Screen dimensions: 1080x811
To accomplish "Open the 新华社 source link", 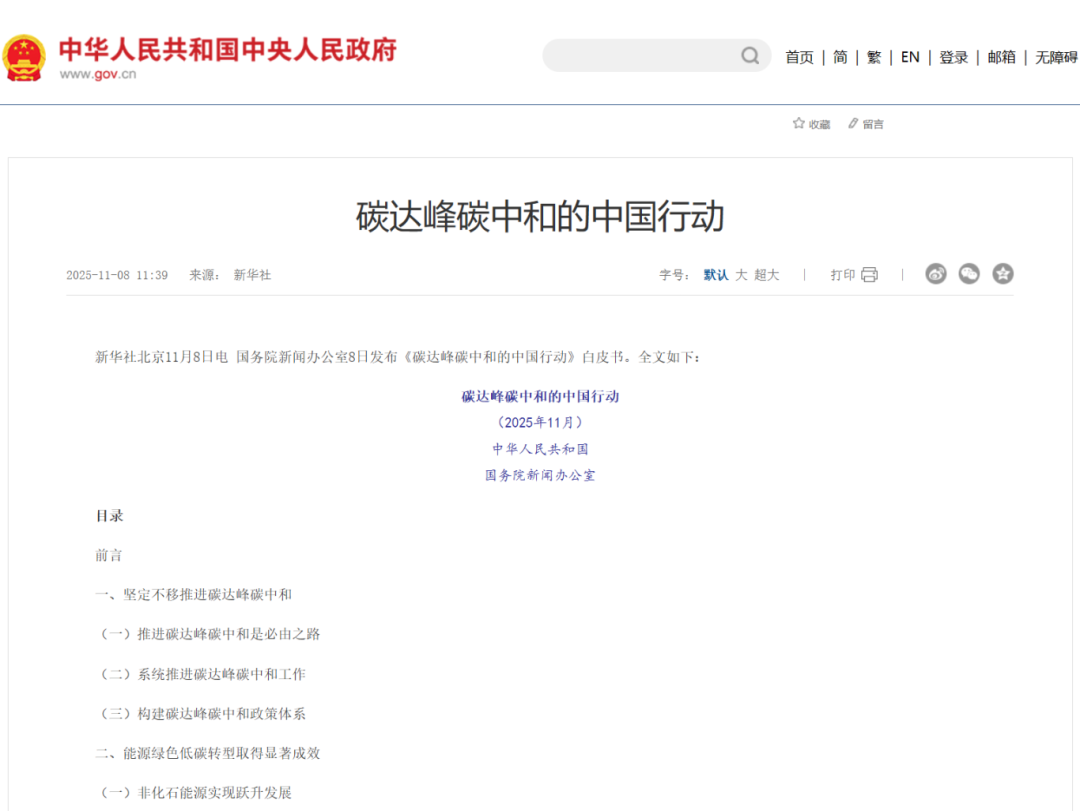I will [250, 274].
